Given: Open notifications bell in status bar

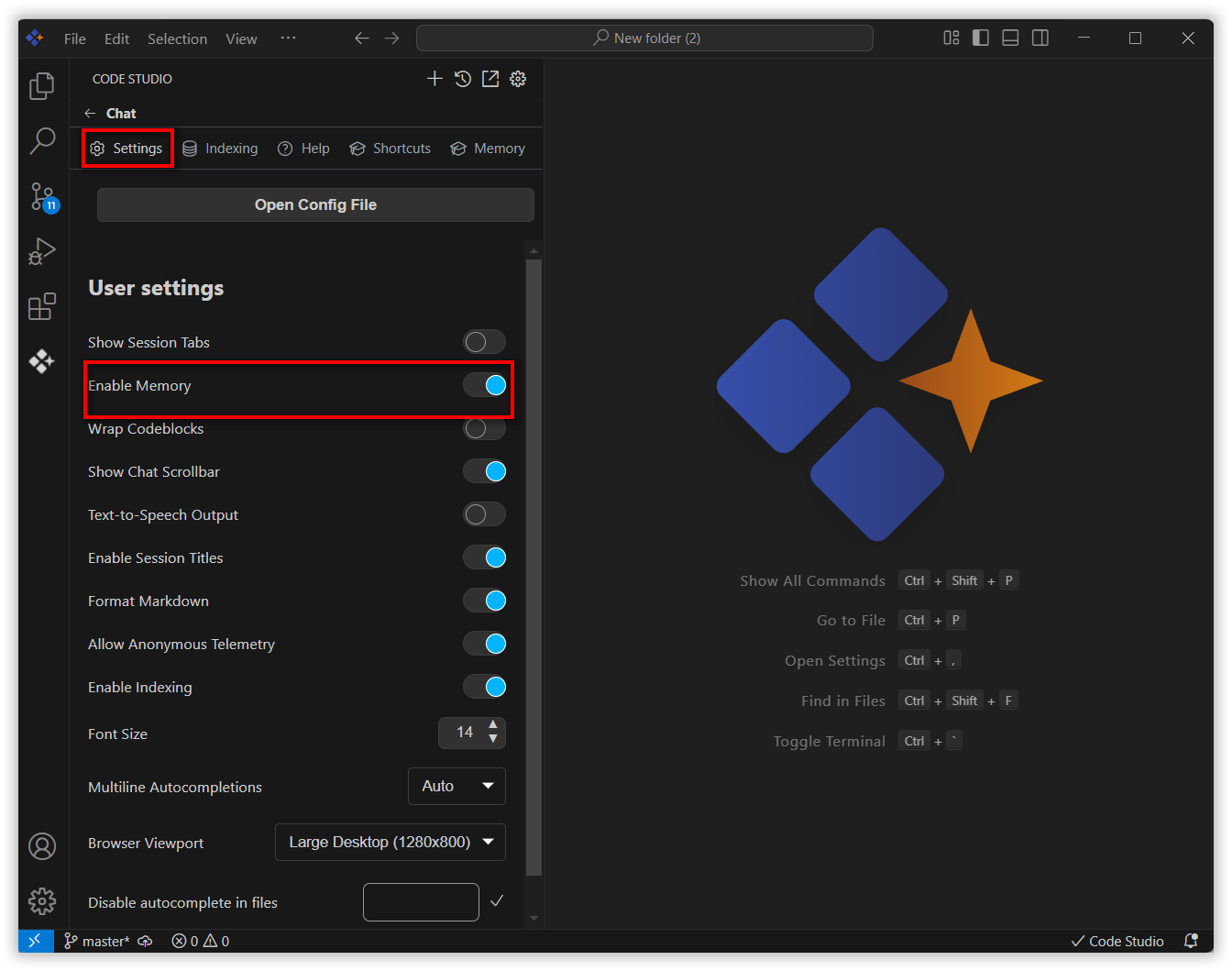Looking at the screenshot, I should [x=1191, y=941].
